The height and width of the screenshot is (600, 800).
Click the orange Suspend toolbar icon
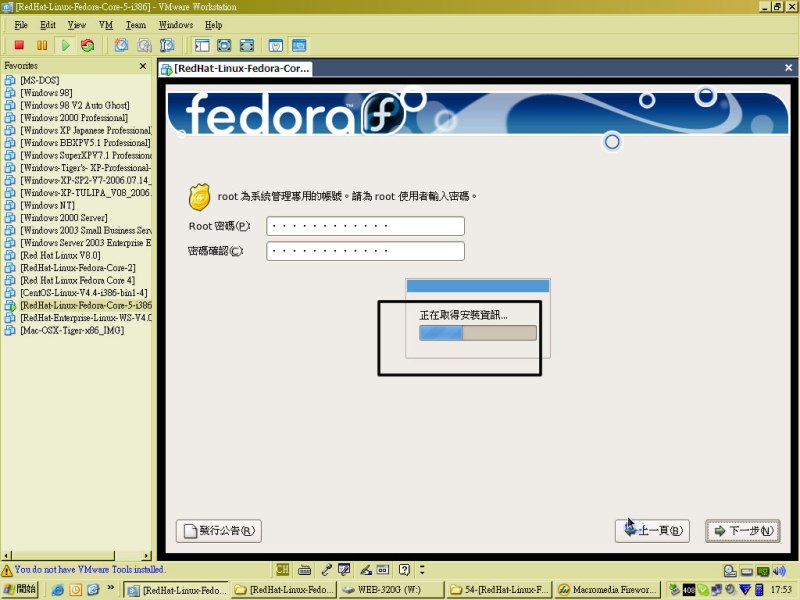(42, 45)
